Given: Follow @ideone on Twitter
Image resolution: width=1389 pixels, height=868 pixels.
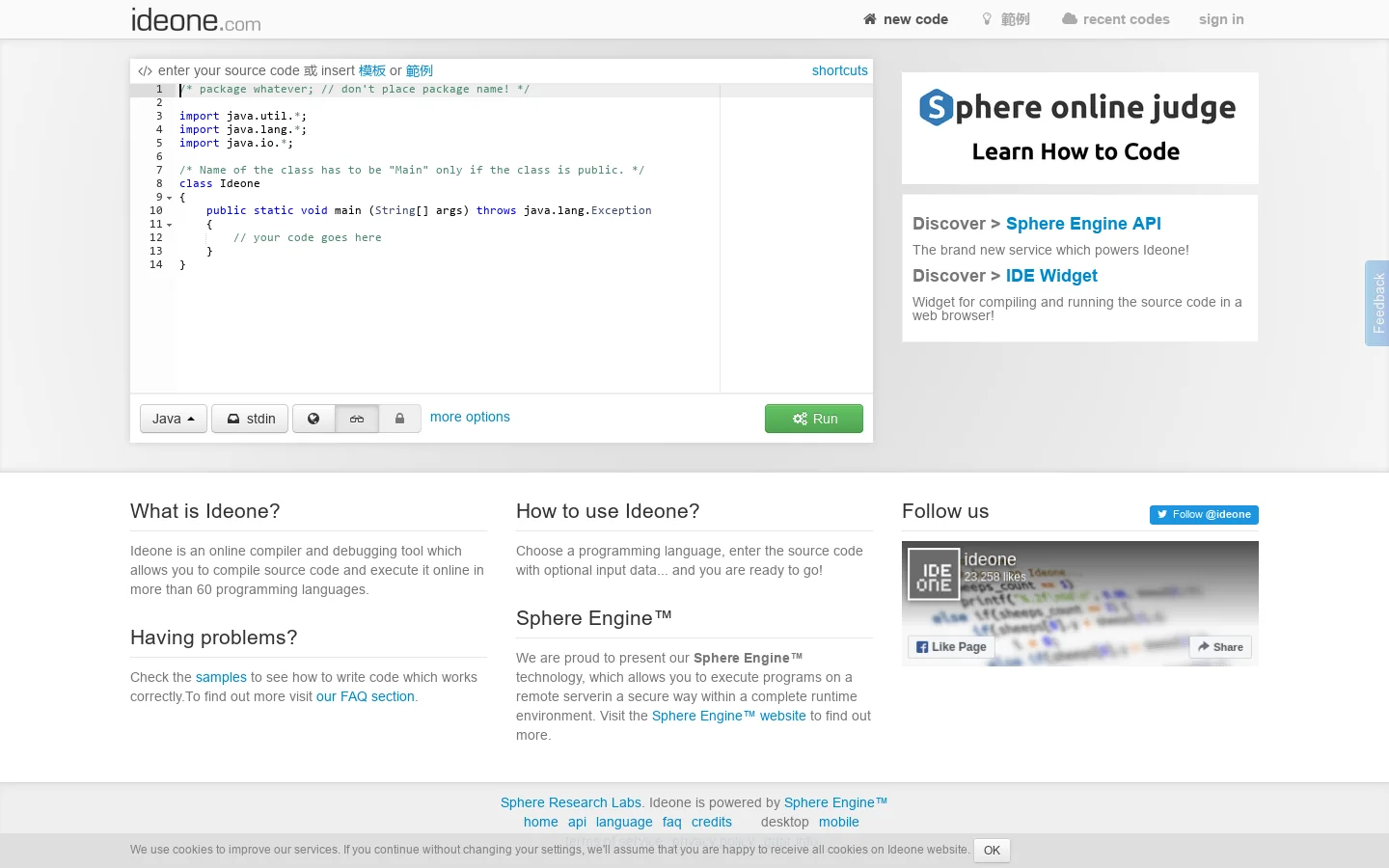Looking at the screenshot, I should click(1204, 515).
